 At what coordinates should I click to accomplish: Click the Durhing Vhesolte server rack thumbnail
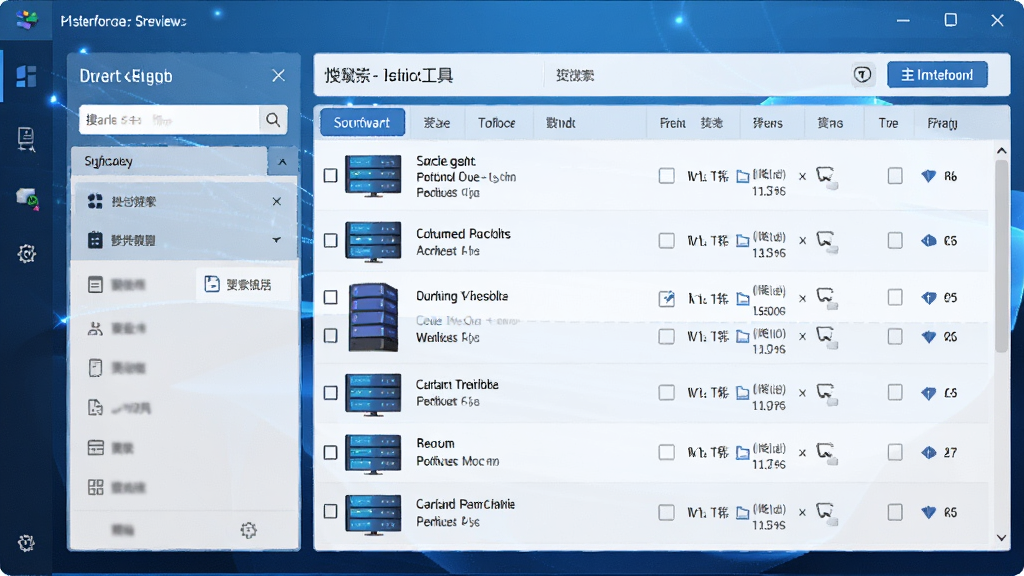373,317
